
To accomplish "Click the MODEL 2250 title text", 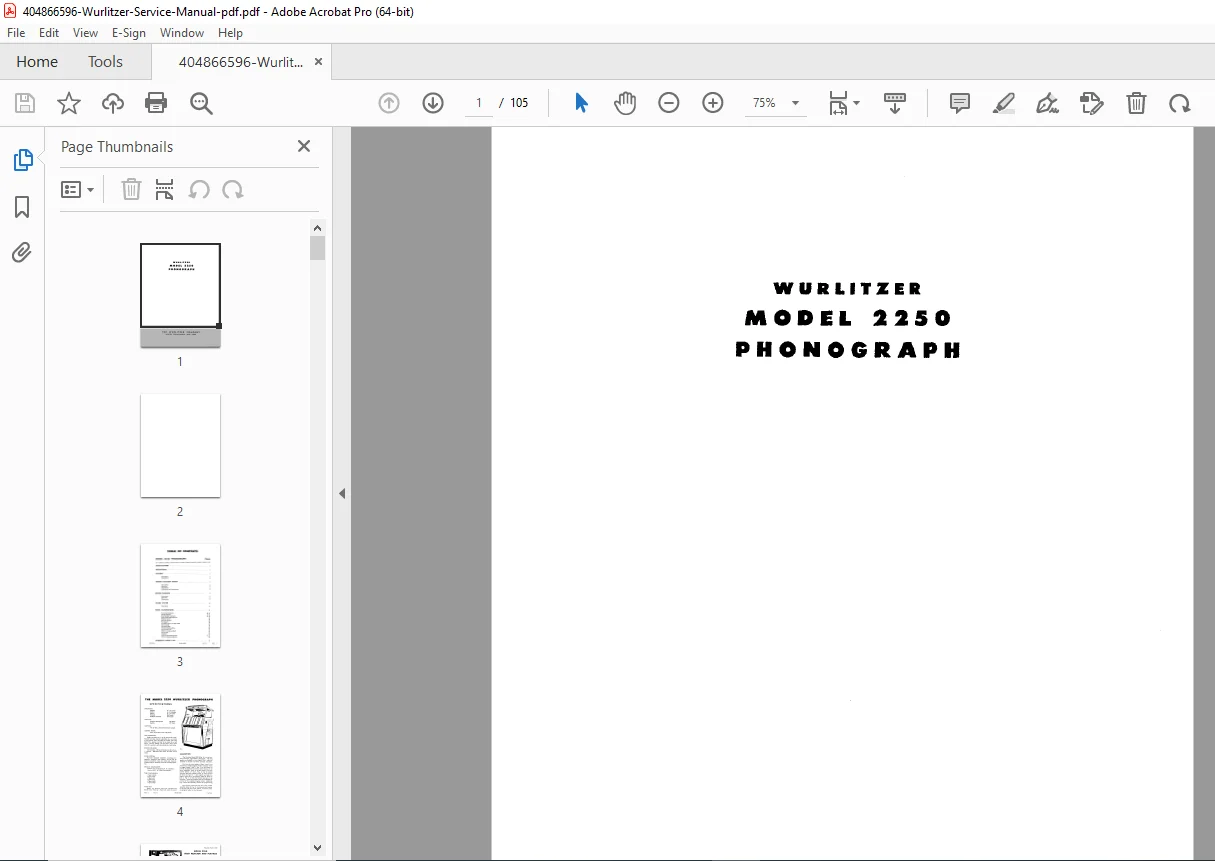I will (x=848, y=318).
